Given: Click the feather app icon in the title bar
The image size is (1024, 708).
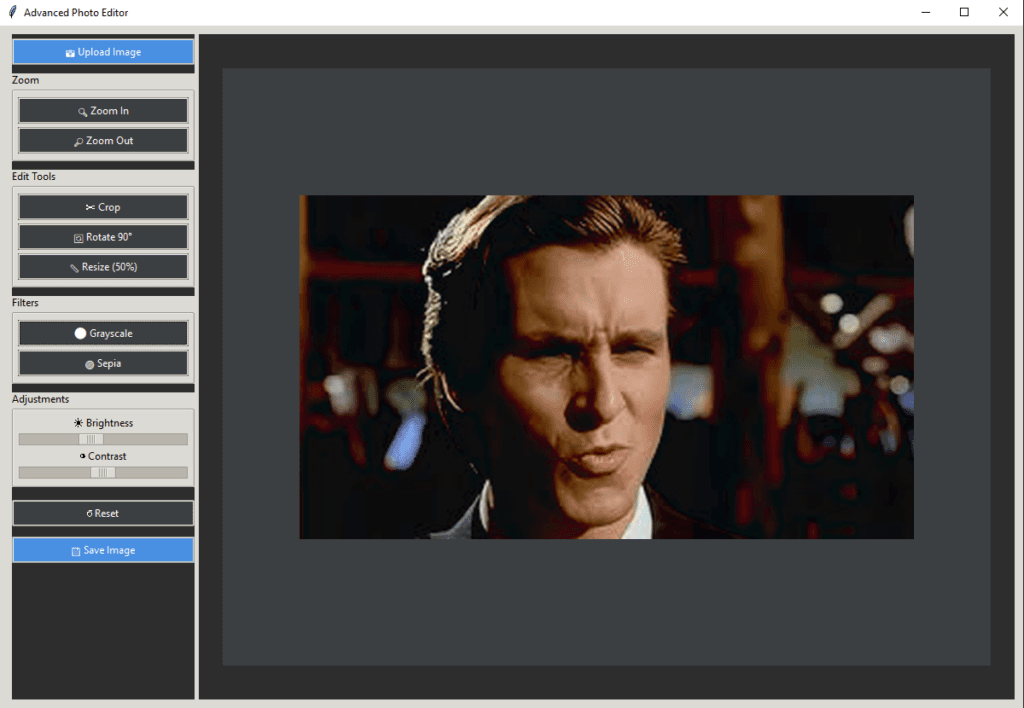Looking at the screenshot, I should click(12, 12).
